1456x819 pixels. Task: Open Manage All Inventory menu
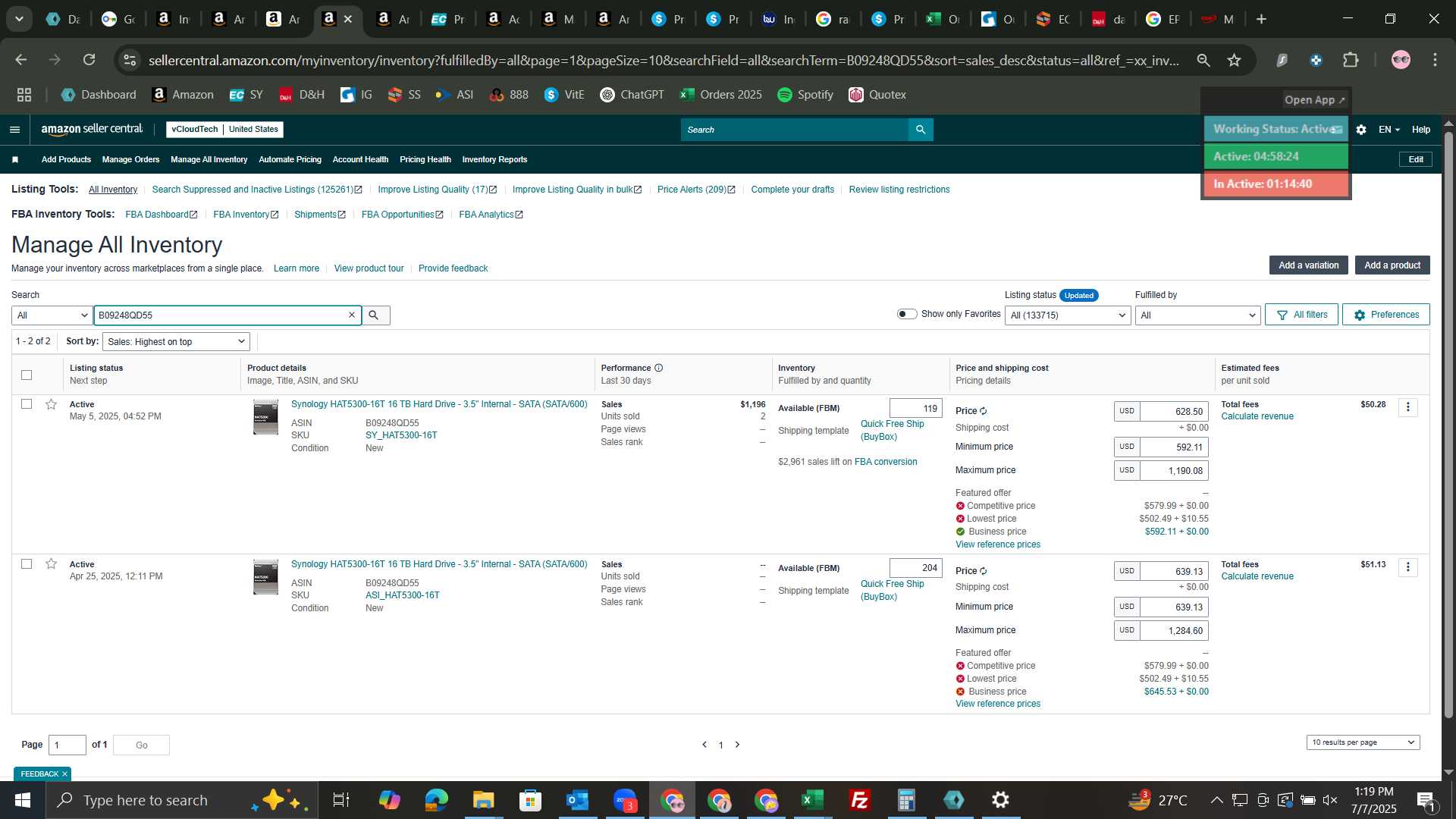tap(209, 160)
